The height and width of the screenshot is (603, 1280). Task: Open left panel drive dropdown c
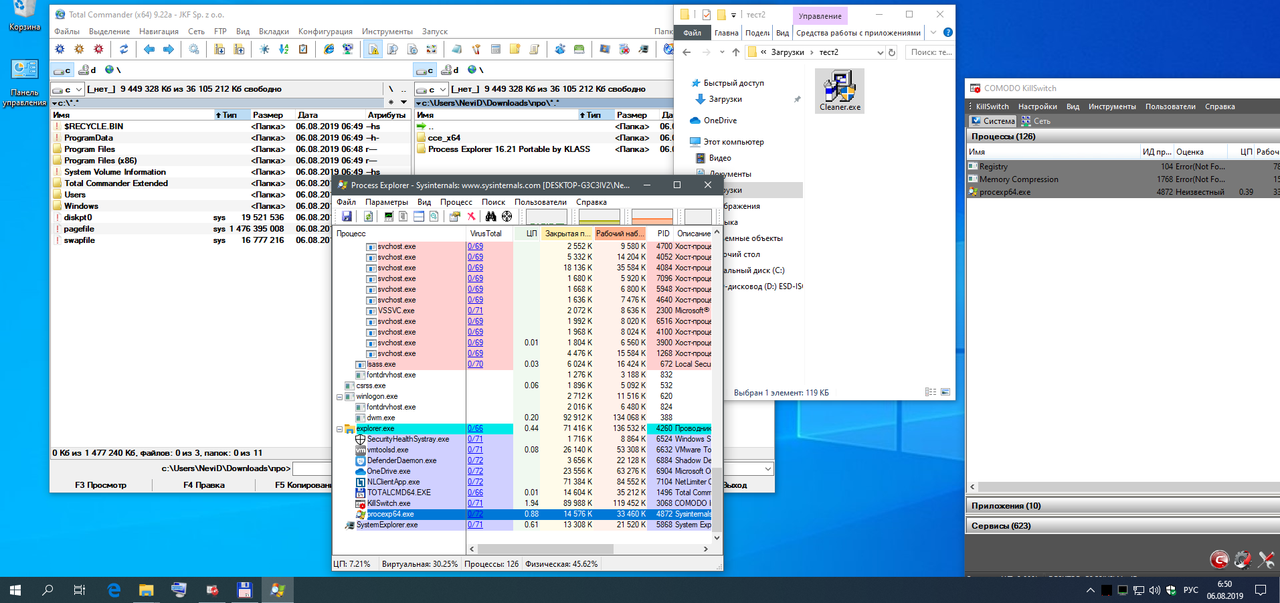[x=67, y=89]
